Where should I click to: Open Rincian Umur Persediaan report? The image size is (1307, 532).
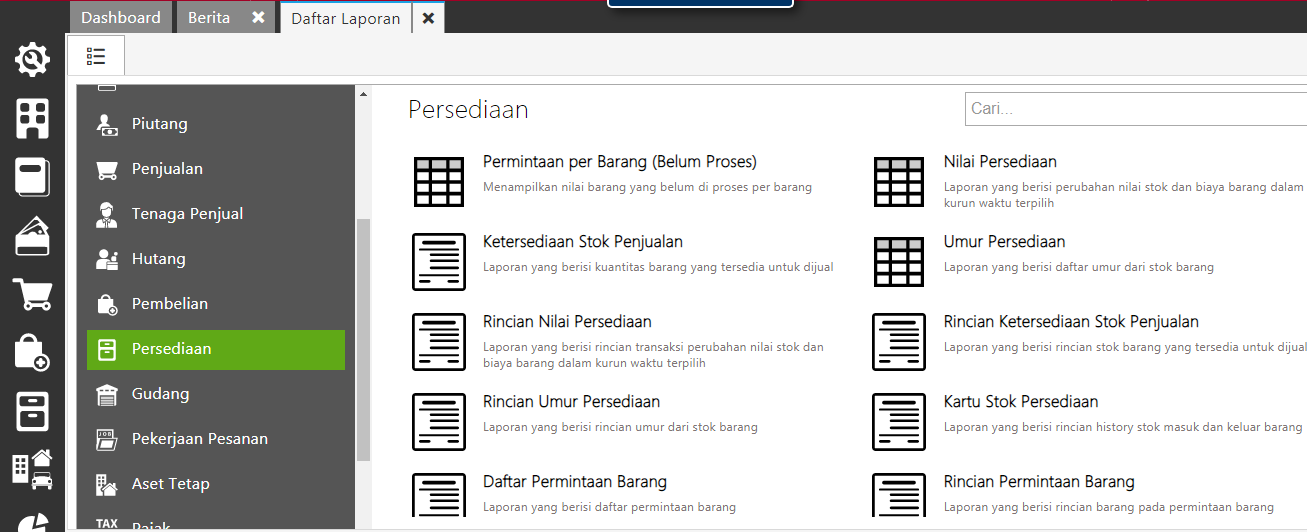[x=571, y=402]
